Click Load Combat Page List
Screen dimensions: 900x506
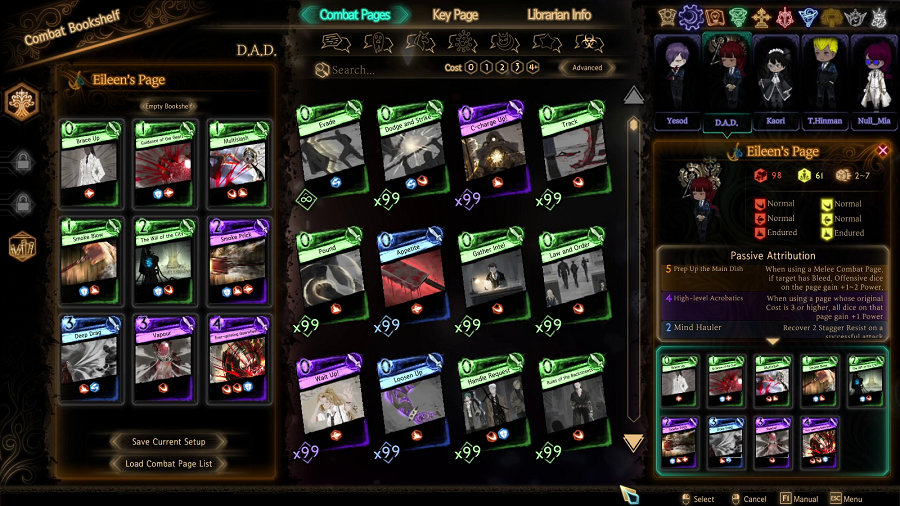tap(168, 464)
